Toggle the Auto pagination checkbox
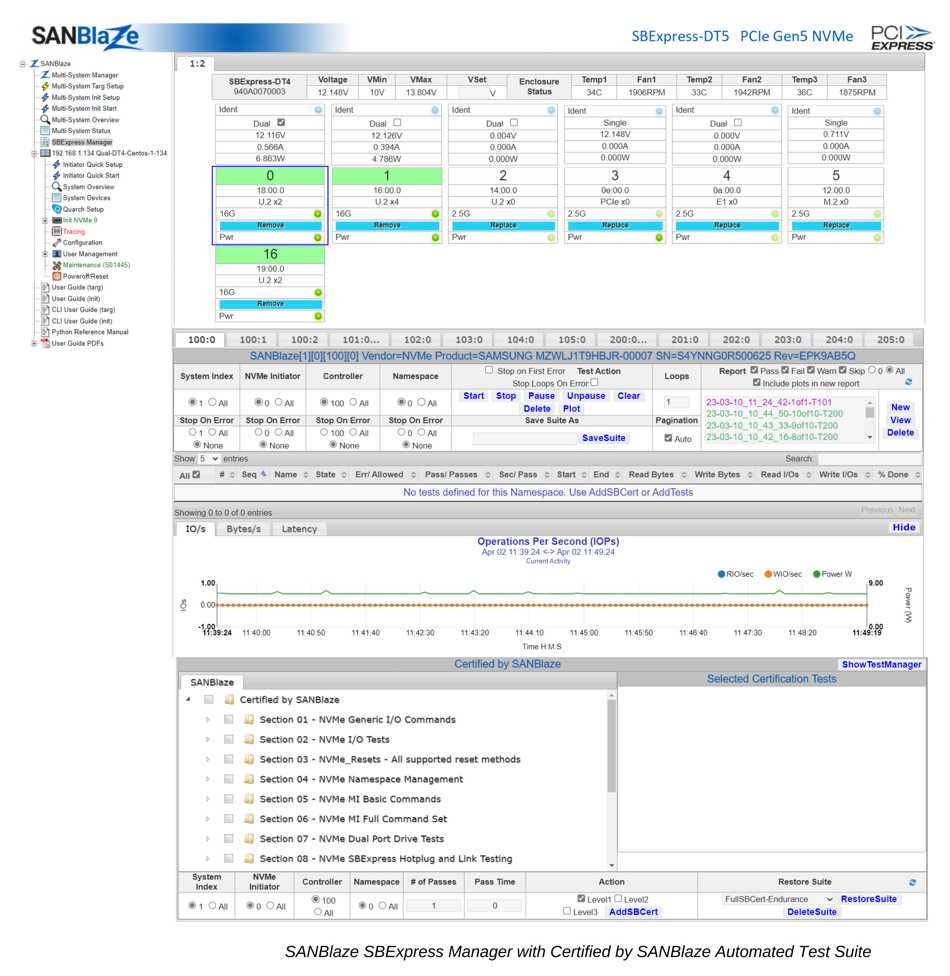 [668, 438]
